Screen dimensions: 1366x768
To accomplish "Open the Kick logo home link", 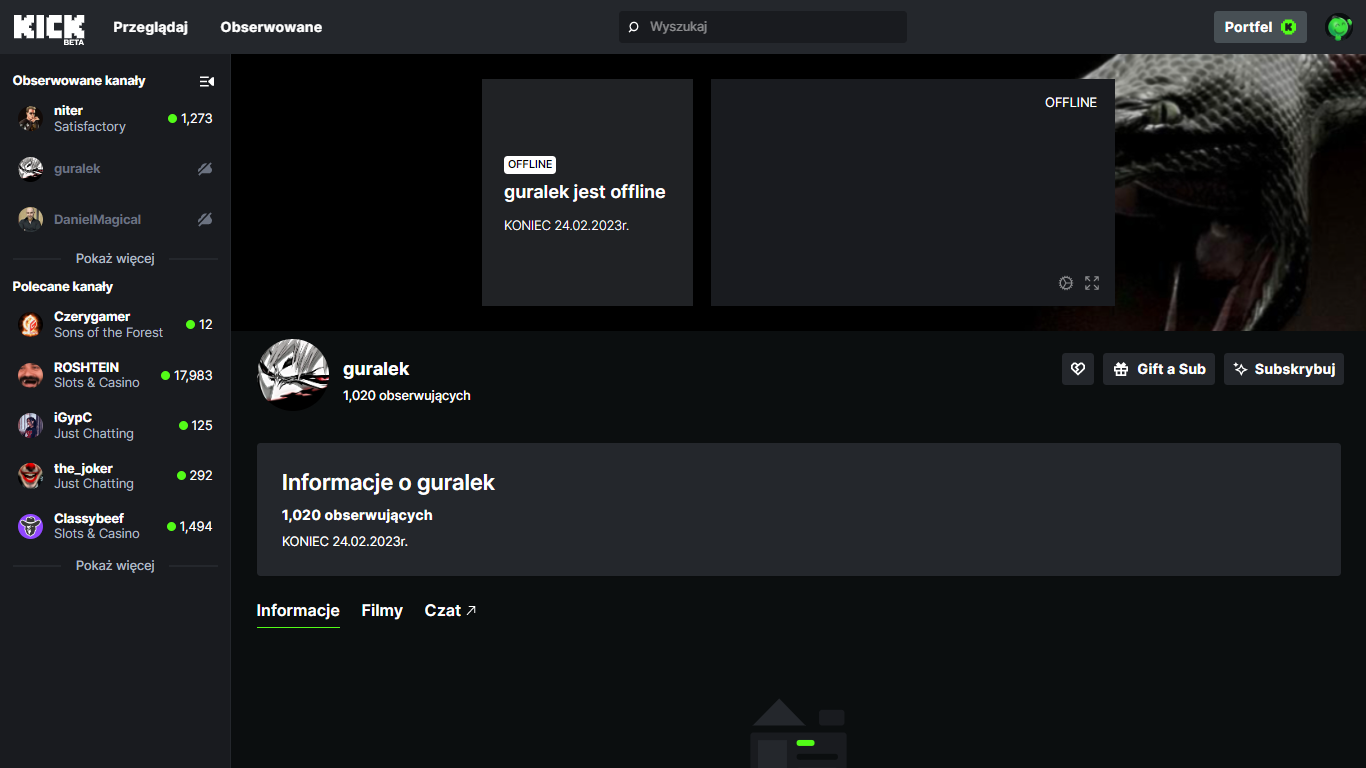I will [x=49, y=28].
